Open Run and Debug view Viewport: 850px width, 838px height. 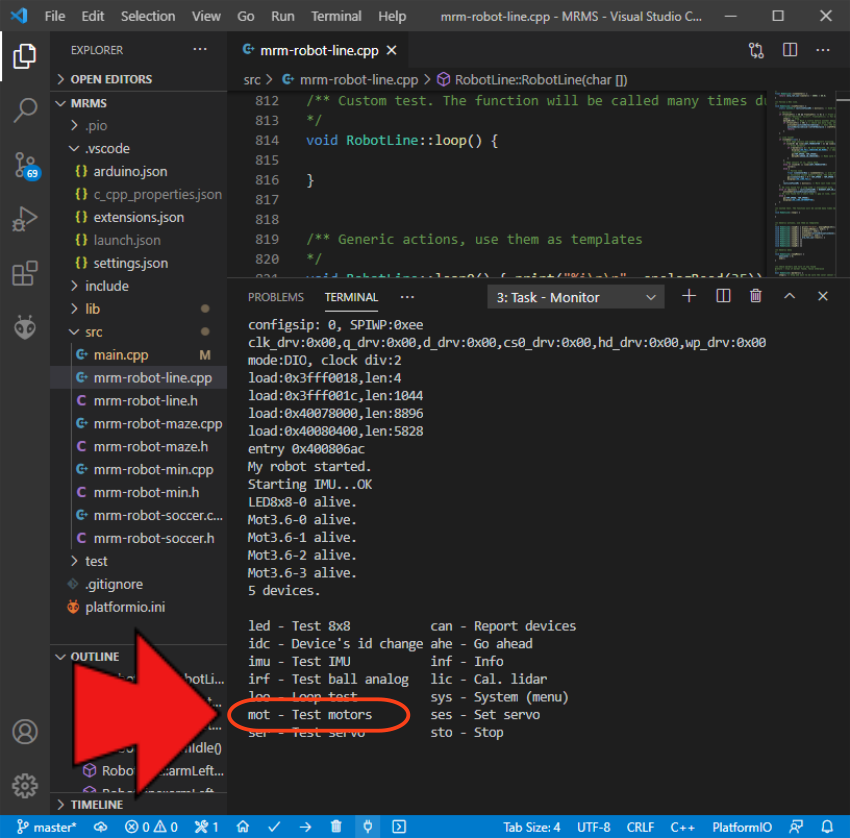[x=25, y=218]
